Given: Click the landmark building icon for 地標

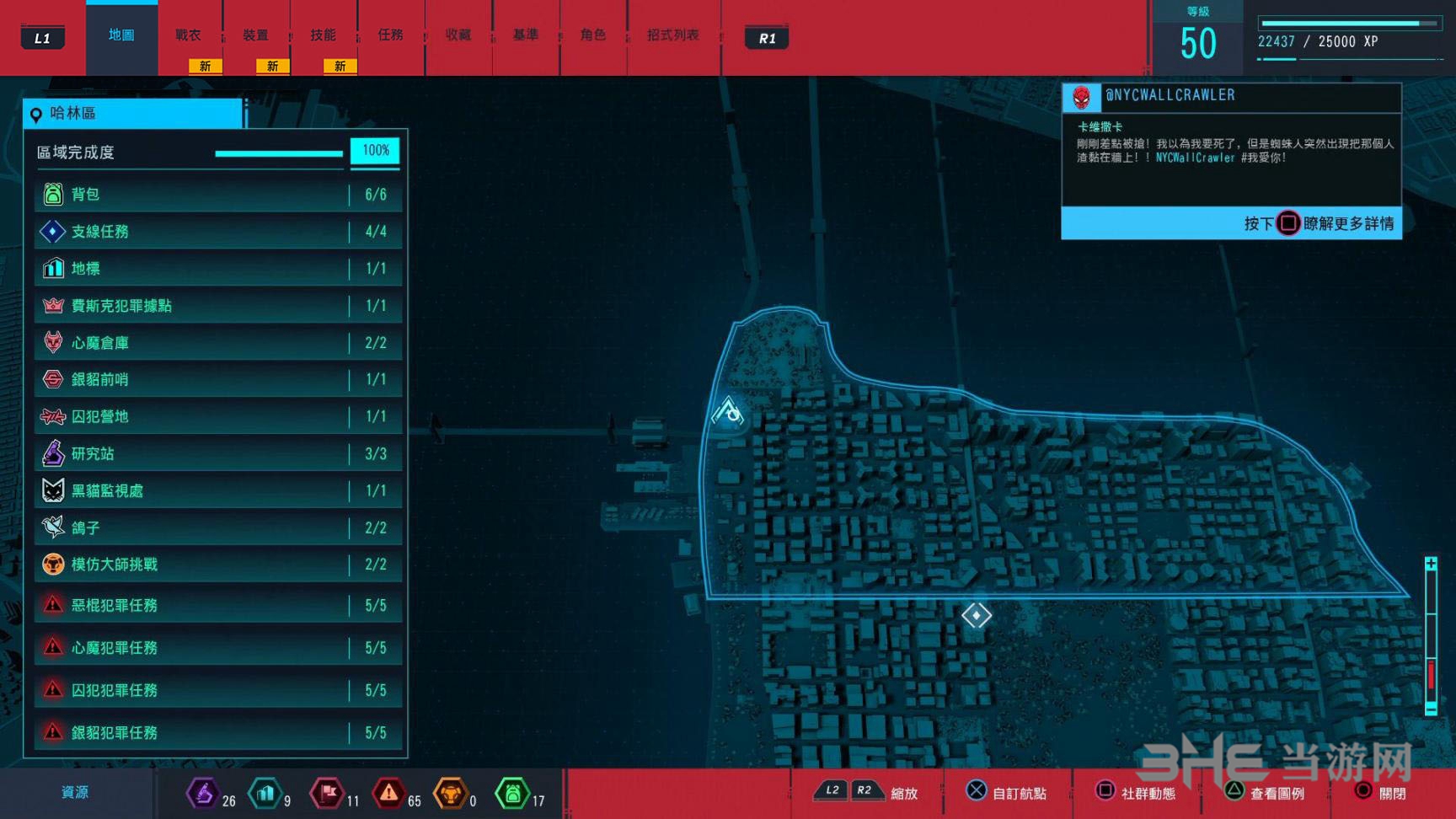Looking at the screenshot, I should pos(53,268).
